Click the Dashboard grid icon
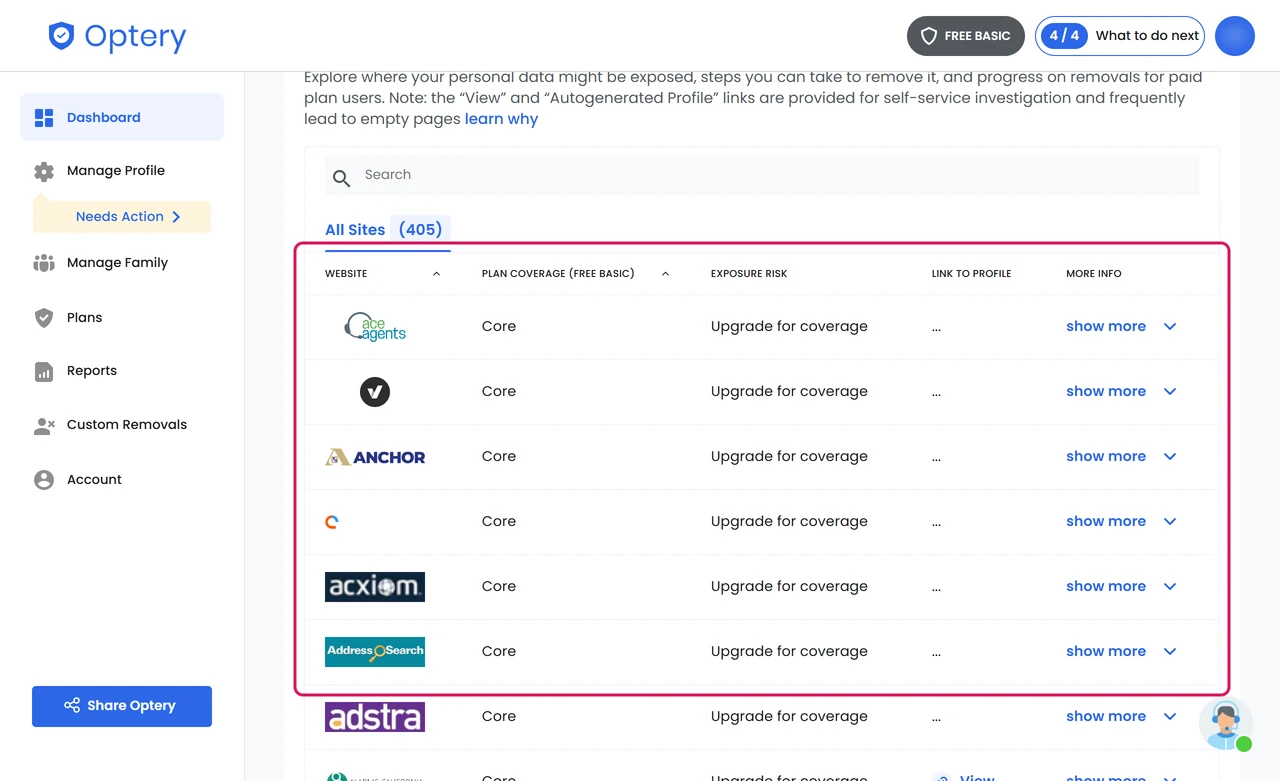This screenshot has height=781, width=1280. (44, 118)
